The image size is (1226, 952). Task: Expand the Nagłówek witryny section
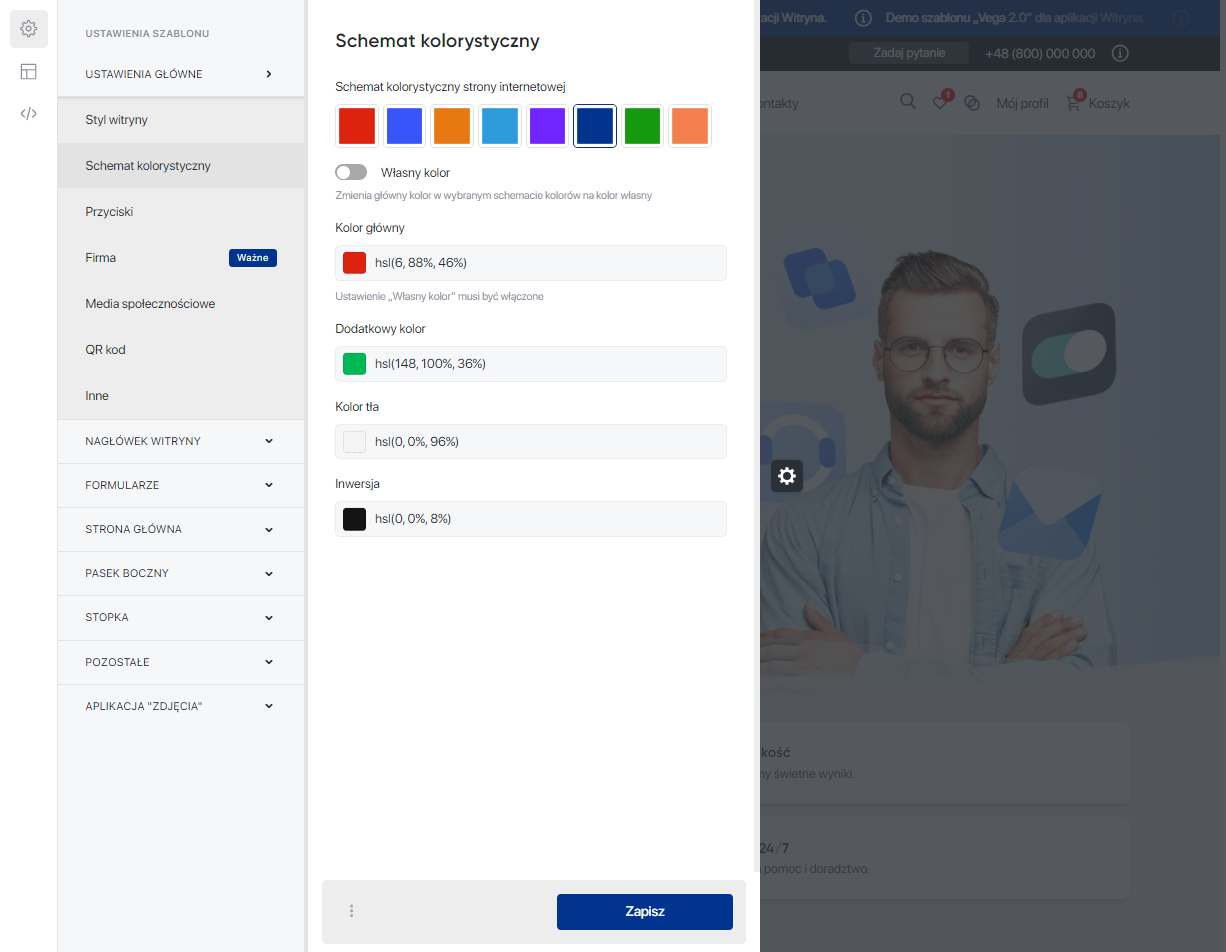tap(180, 441)
